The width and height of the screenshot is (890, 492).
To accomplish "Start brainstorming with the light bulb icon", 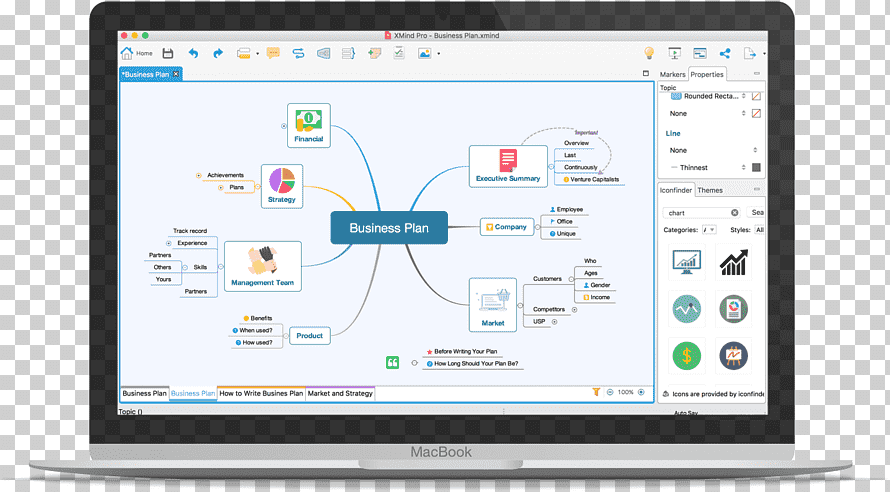I will (649, 53).
